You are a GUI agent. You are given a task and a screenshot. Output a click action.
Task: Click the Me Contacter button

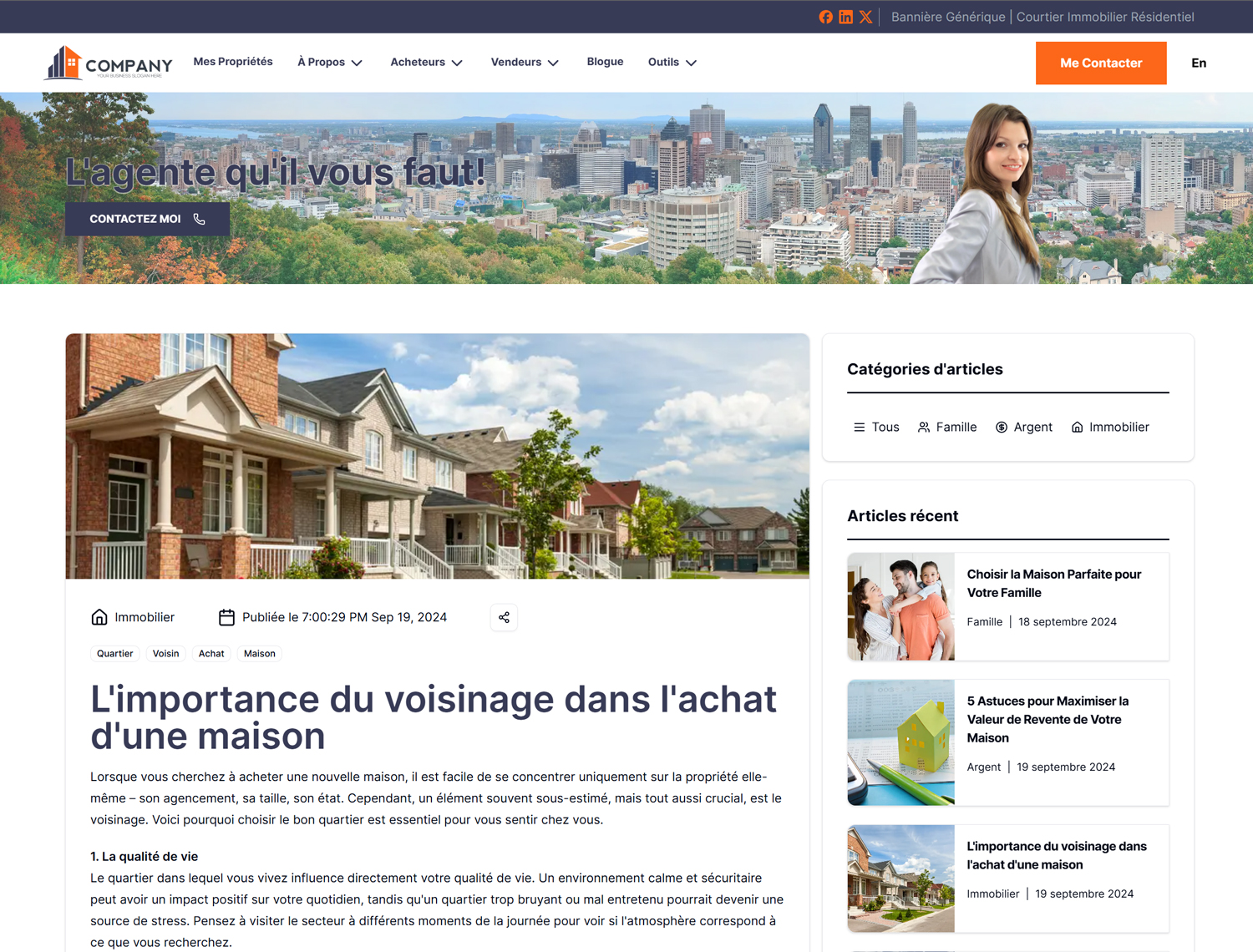[x=1101, y=63]
